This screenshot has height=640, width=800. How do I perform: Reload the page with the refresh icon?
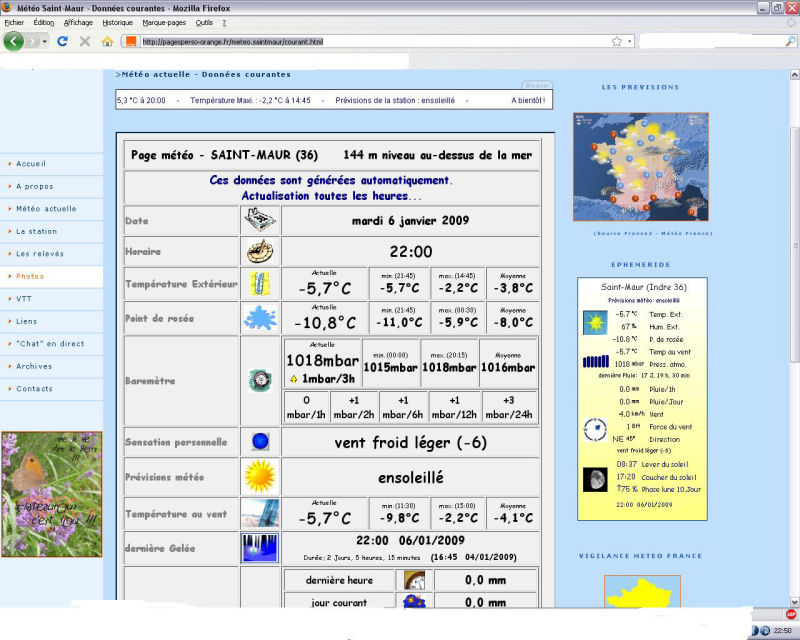coord(63,42)
